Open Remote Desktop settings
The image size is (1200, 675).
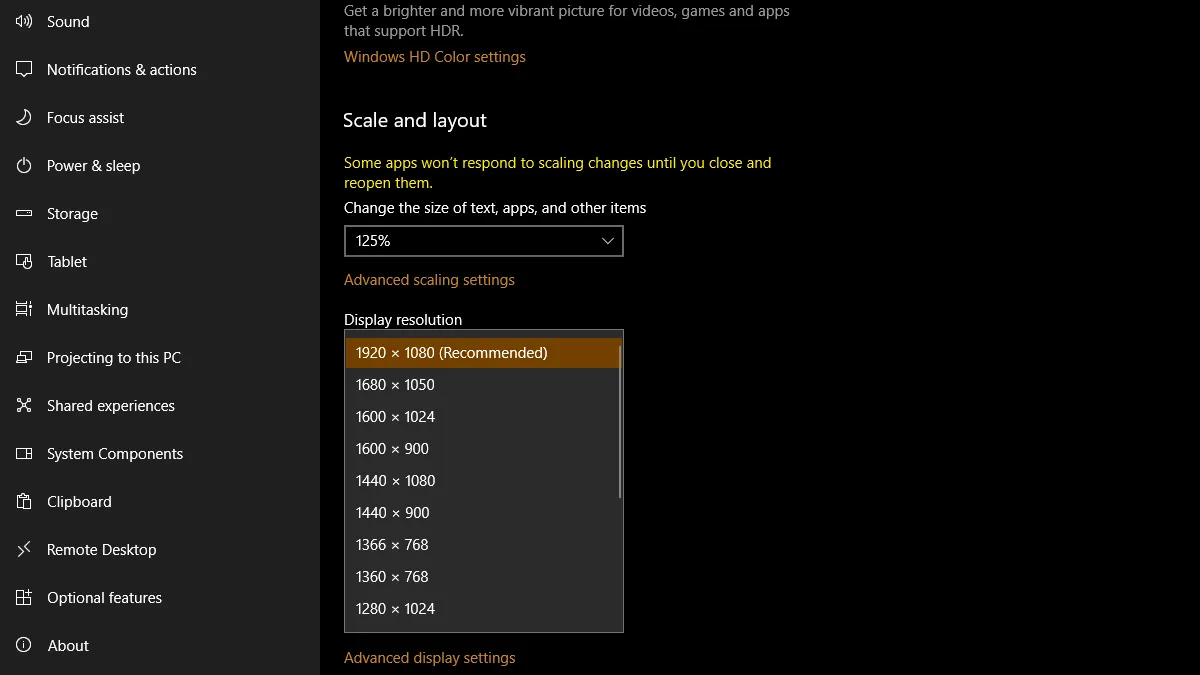(x=101, y=549)
